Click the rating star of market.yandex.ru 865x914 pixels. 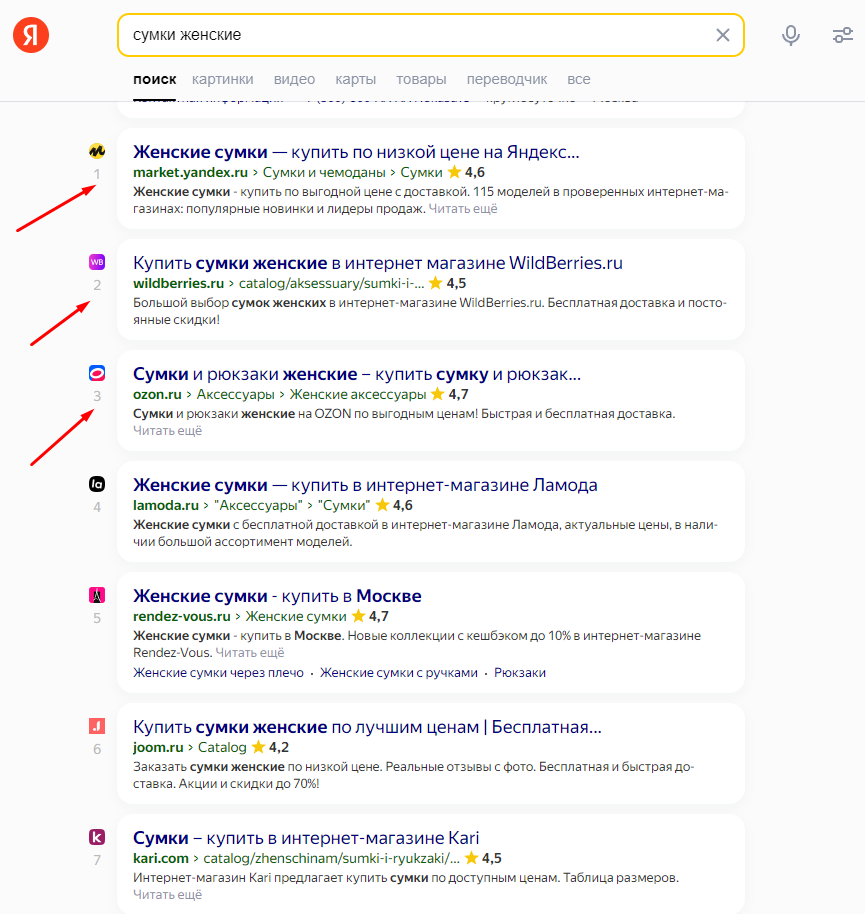pos(455,171)
